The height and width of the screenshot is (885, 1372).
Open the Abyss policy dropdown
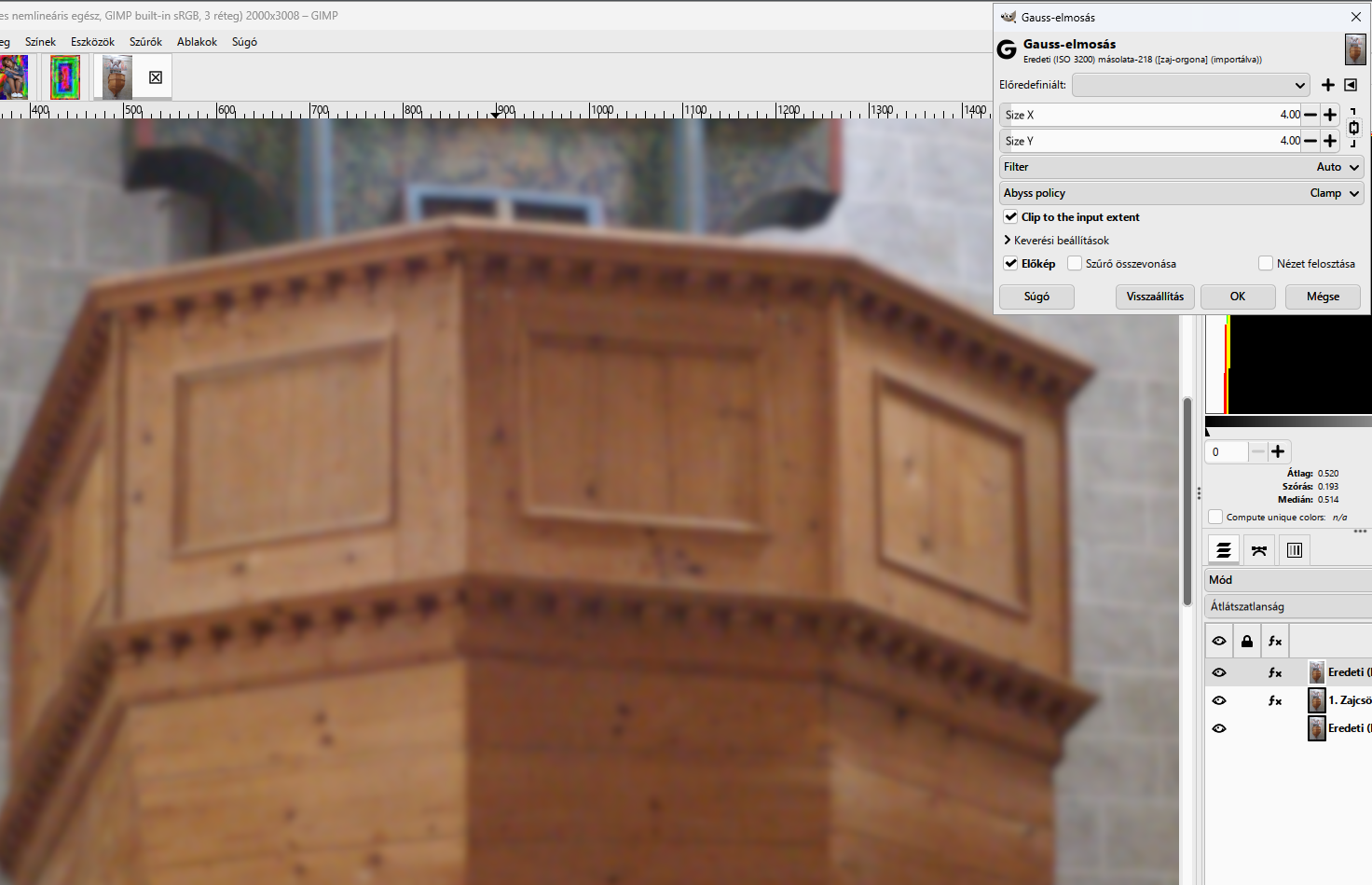[1182, 193]
